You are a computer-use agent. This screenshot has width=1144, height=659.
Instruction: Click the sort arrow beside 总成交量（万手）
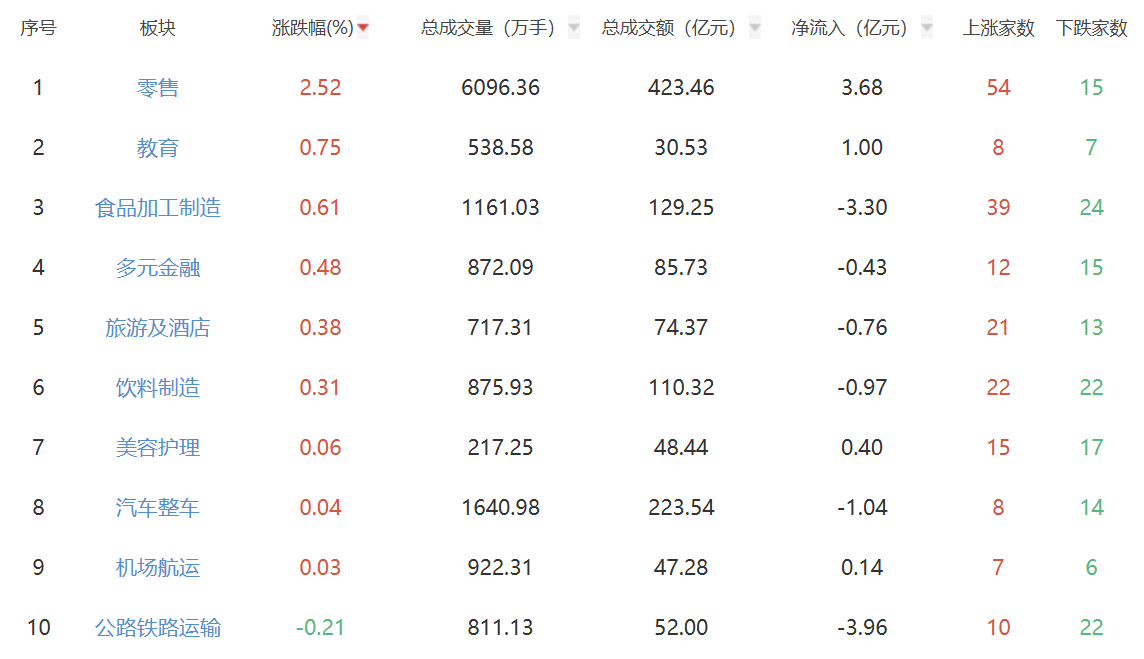(572, 27)
